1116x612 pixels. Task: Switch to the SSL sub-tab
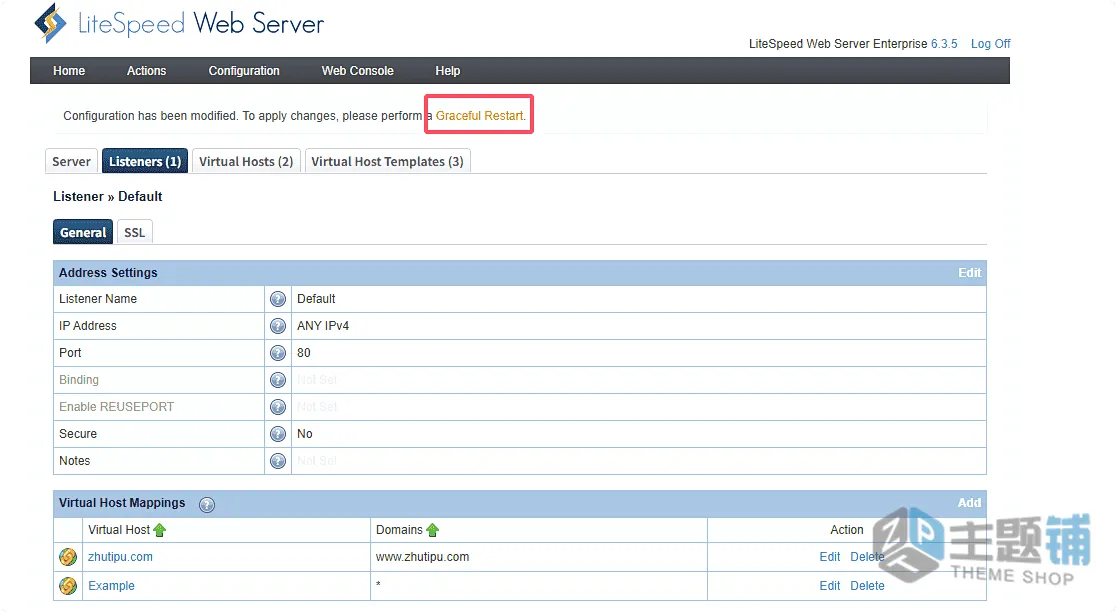tap(135, 233)
